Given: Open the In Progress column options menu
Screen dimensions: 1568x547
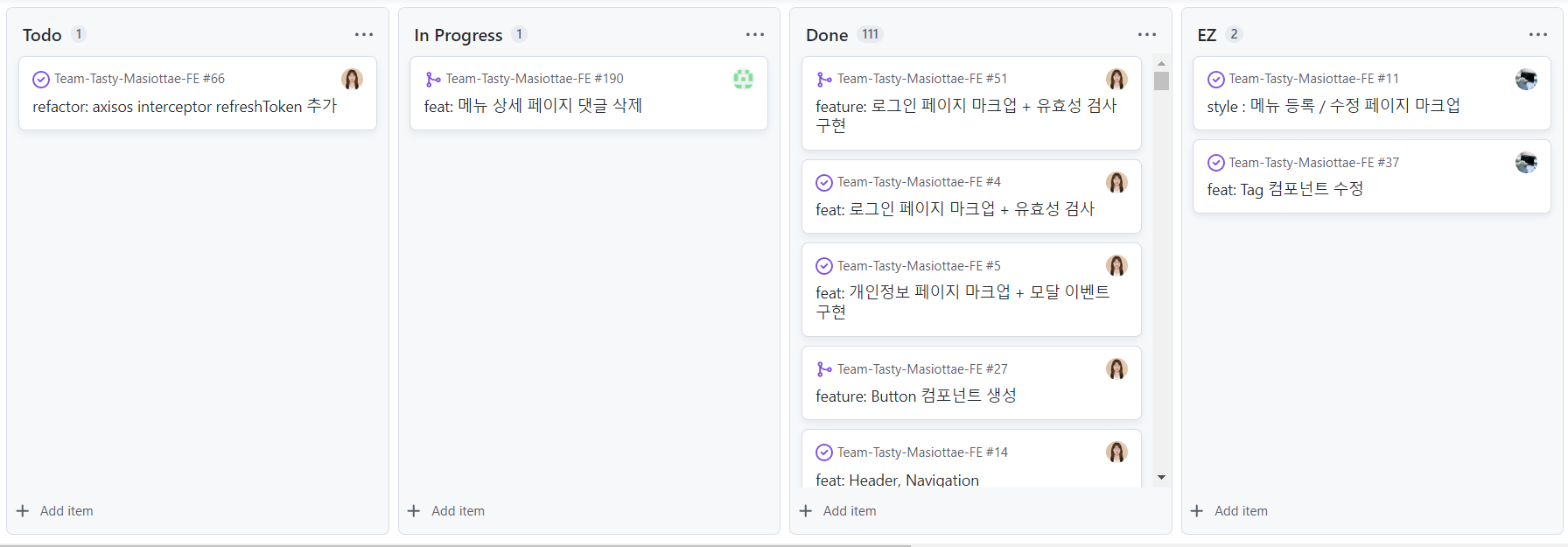Looking at the screenshot, I should [x=755, y=35].
